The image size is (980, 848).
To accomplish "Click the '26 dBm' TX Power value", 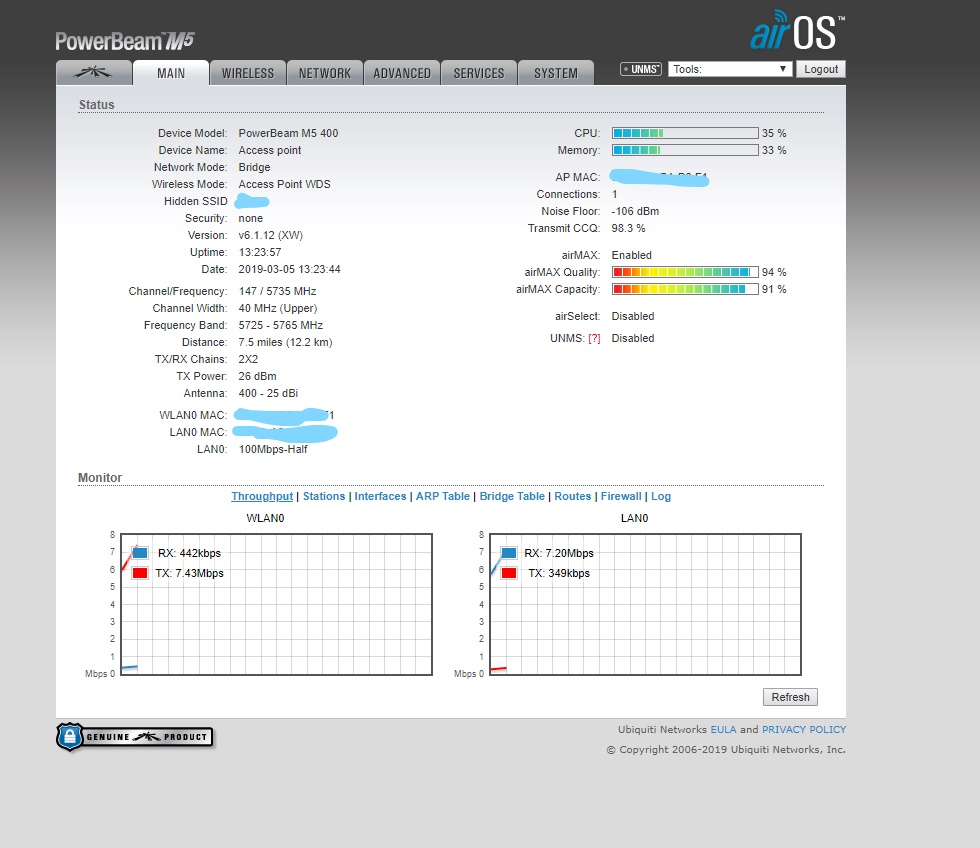I will pyautogui.click(x=258, y=376).
